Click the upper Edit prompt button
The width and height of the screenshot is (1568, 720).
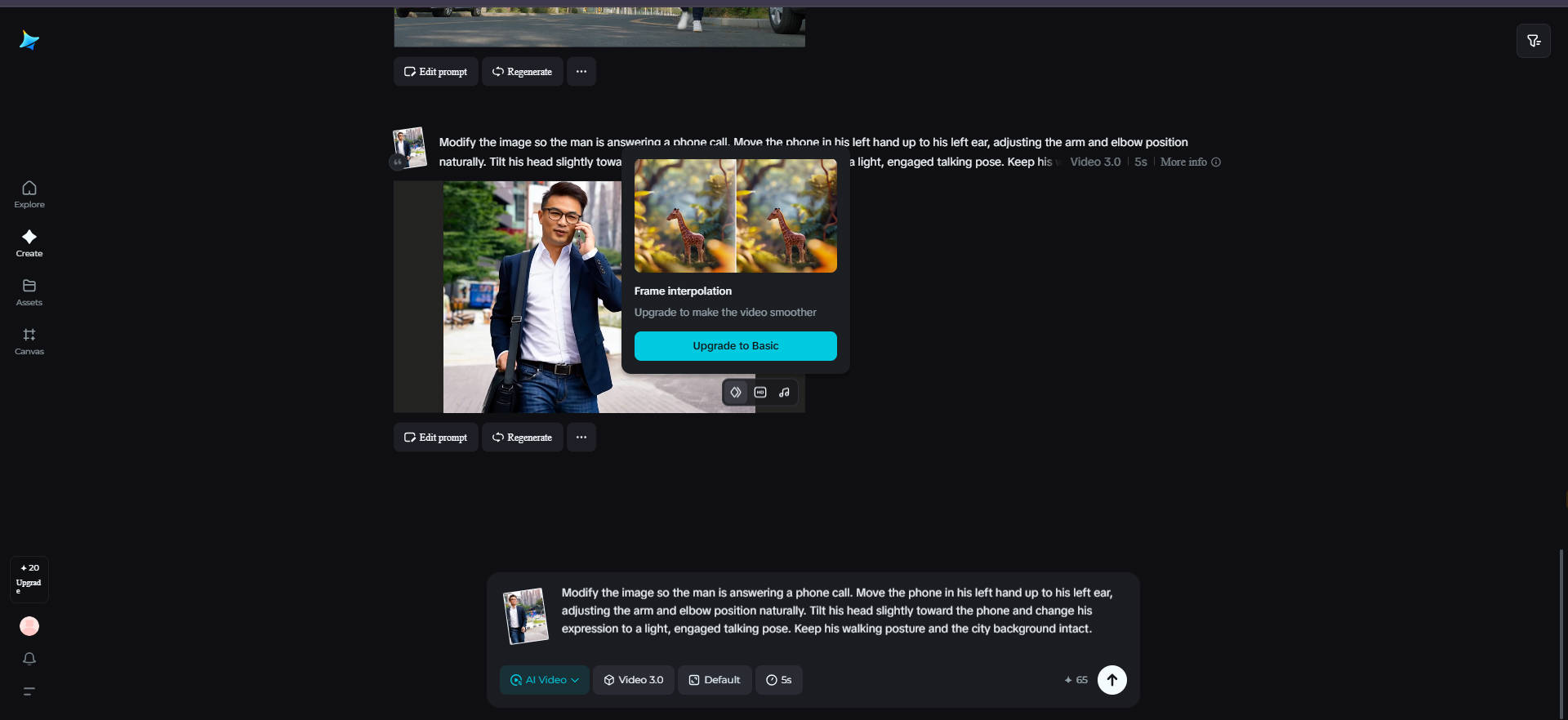point(436,72)
